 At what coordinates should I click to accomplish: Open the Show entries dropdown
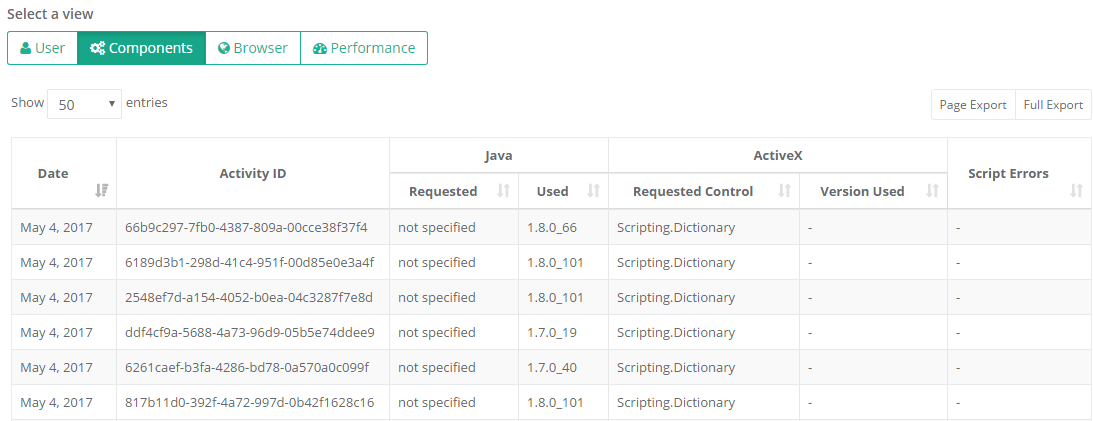coord(84,104)
